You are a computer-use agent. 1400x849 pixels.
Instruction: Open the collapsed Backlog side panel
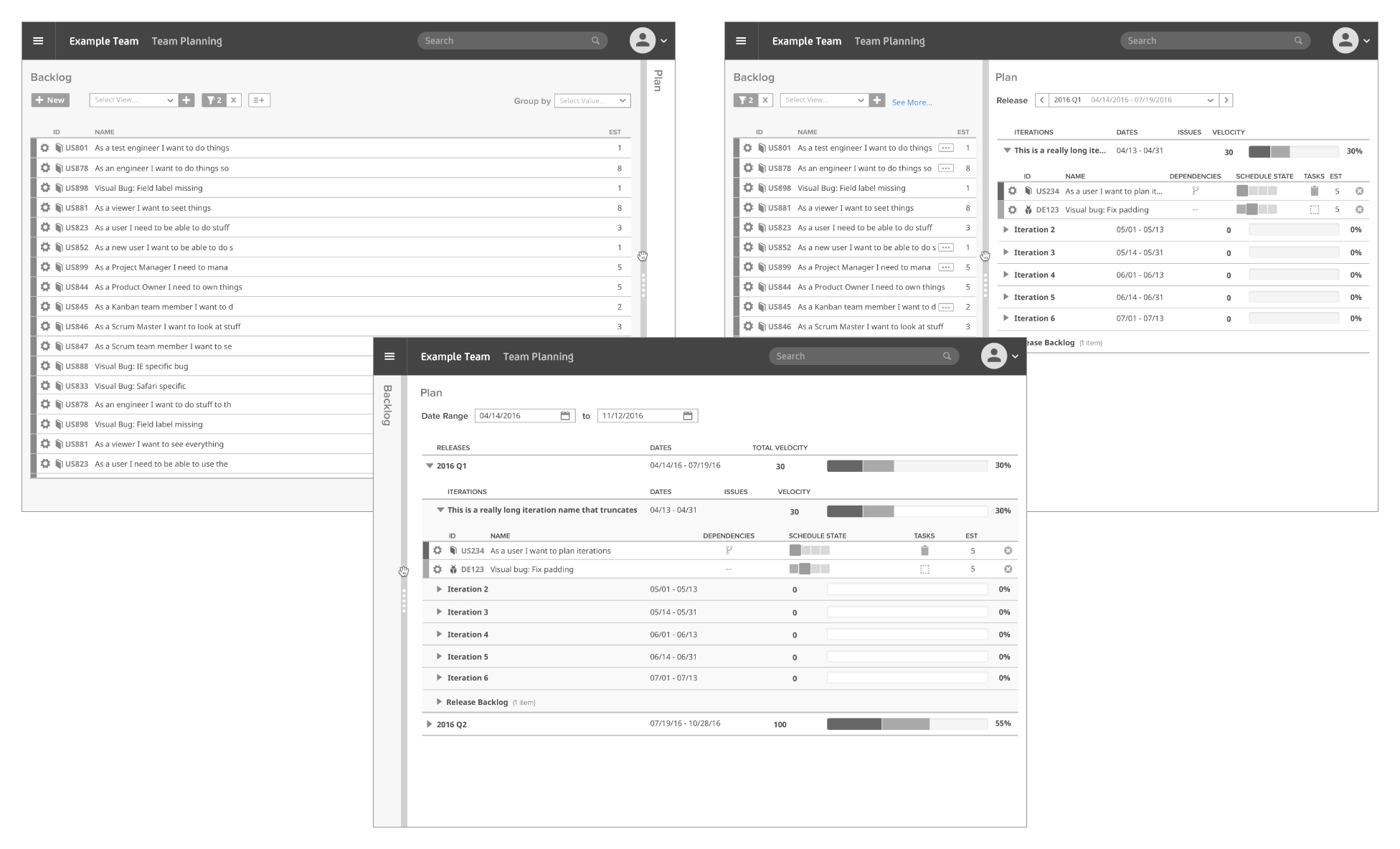coord(387,405)
